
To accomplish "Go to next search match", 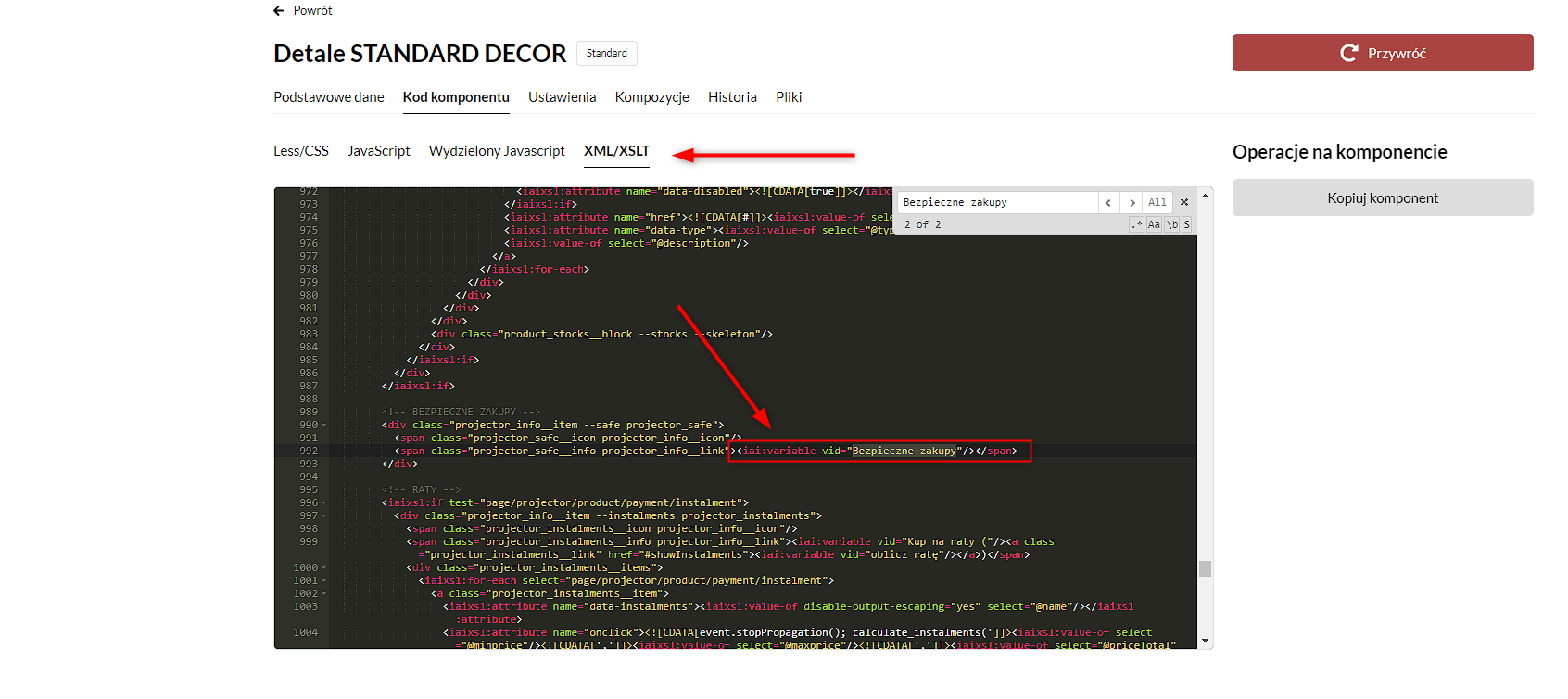I will click(1132, 202).
